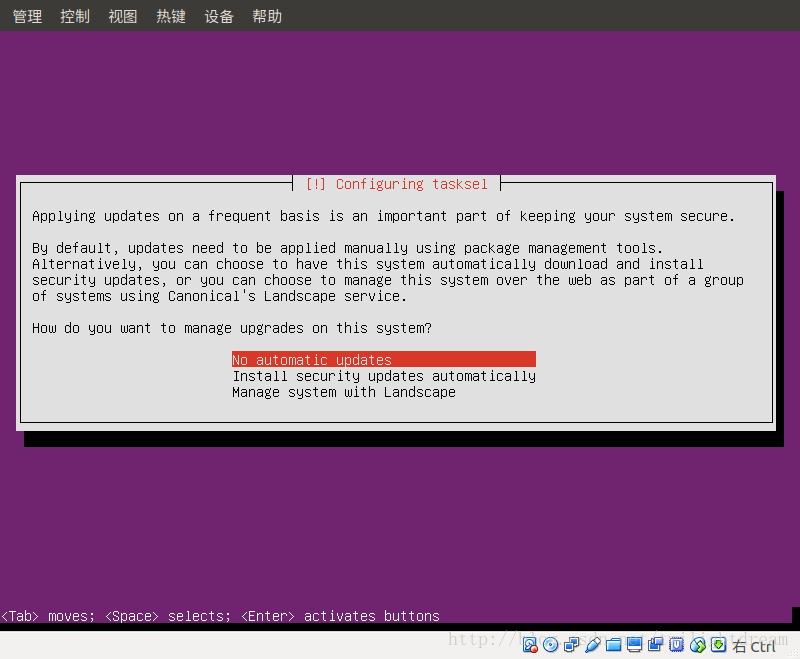Click the optical drive status icon

(x=550, y=645)
